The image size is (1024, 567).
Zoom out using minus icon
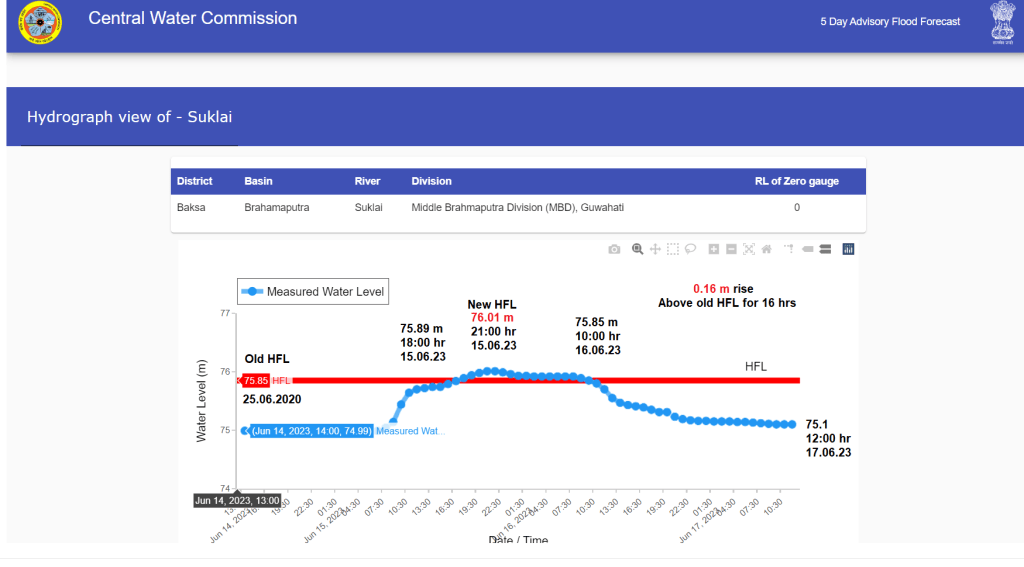pos(732,249)
